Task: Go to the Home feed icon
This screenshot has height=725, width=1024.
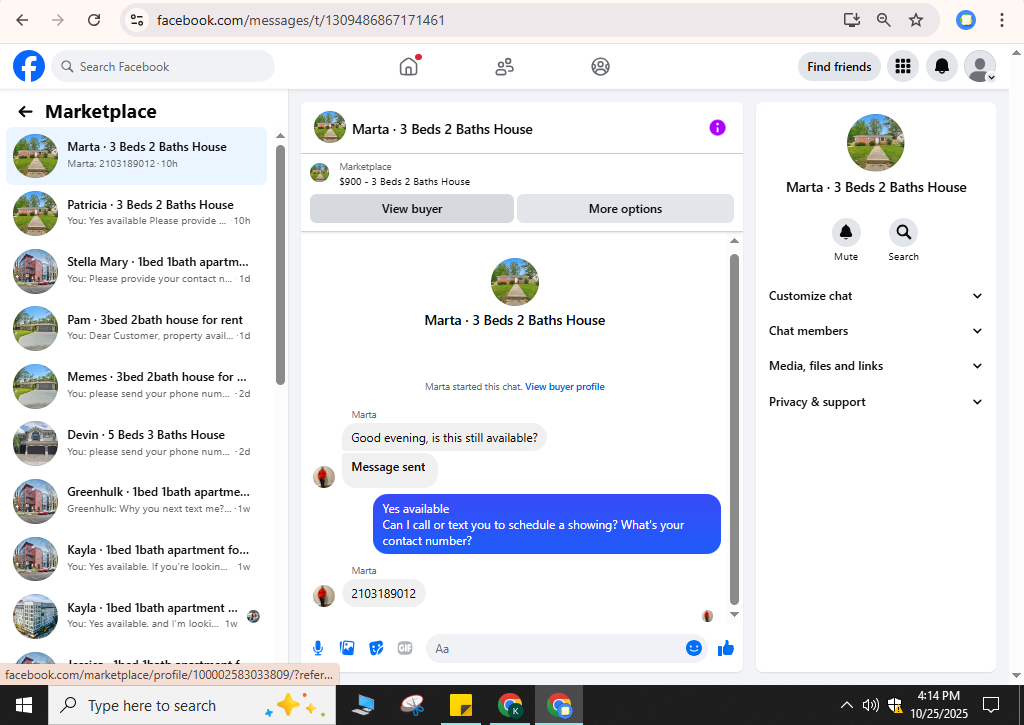Action: click(409, 66)
